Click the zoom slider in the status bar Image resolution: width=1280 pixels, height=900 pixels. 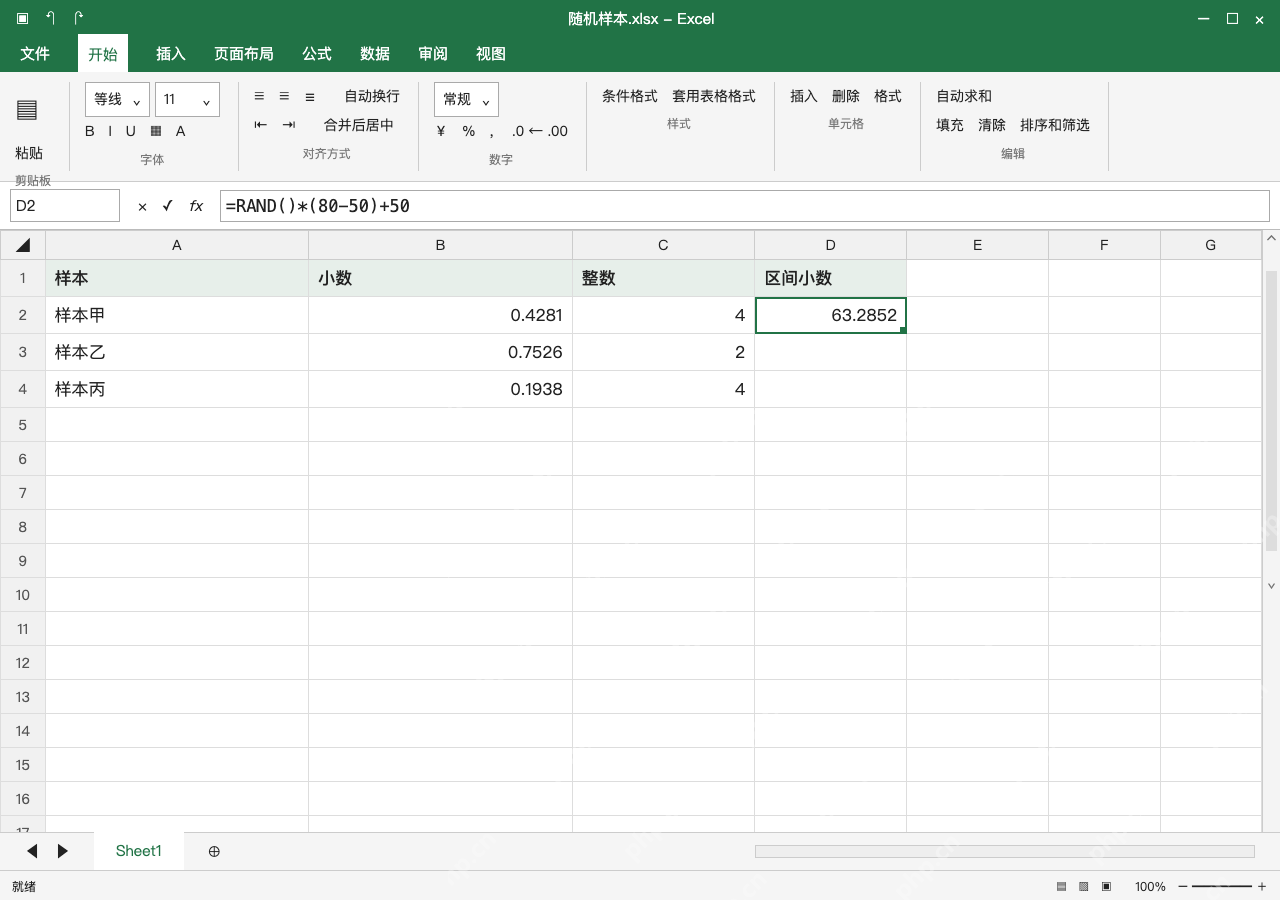tap(1222, 886)
